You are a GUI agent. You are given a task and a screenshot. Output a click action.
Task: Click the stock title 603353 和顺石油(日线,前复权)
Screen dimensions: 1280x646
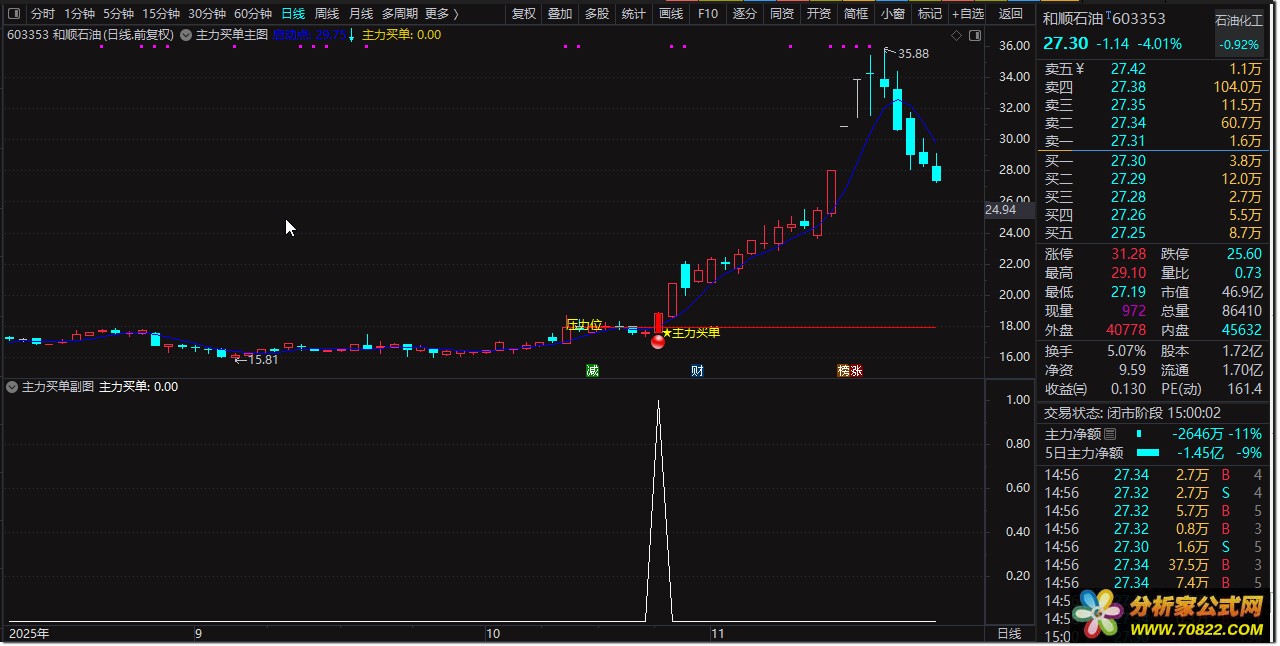click(x=90, y=35)
